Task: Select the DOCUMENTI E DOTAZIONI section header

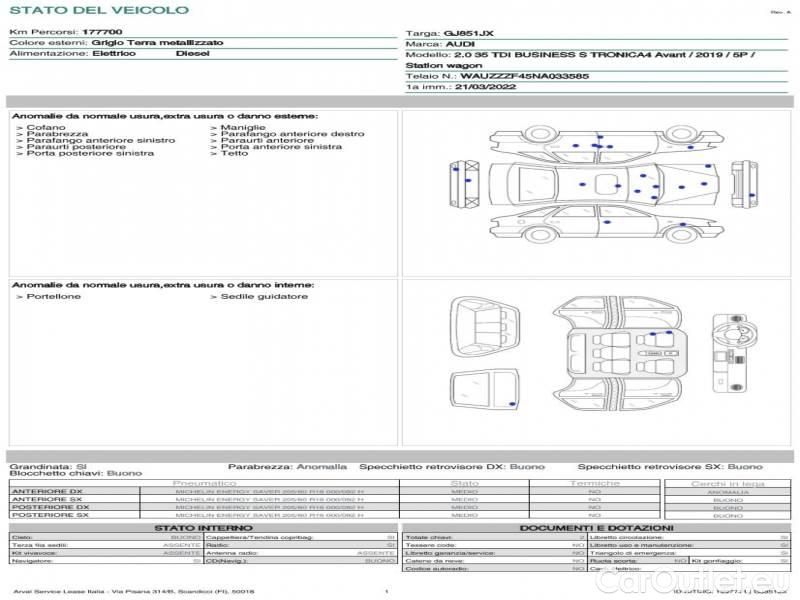Action: tap(596, 528)
